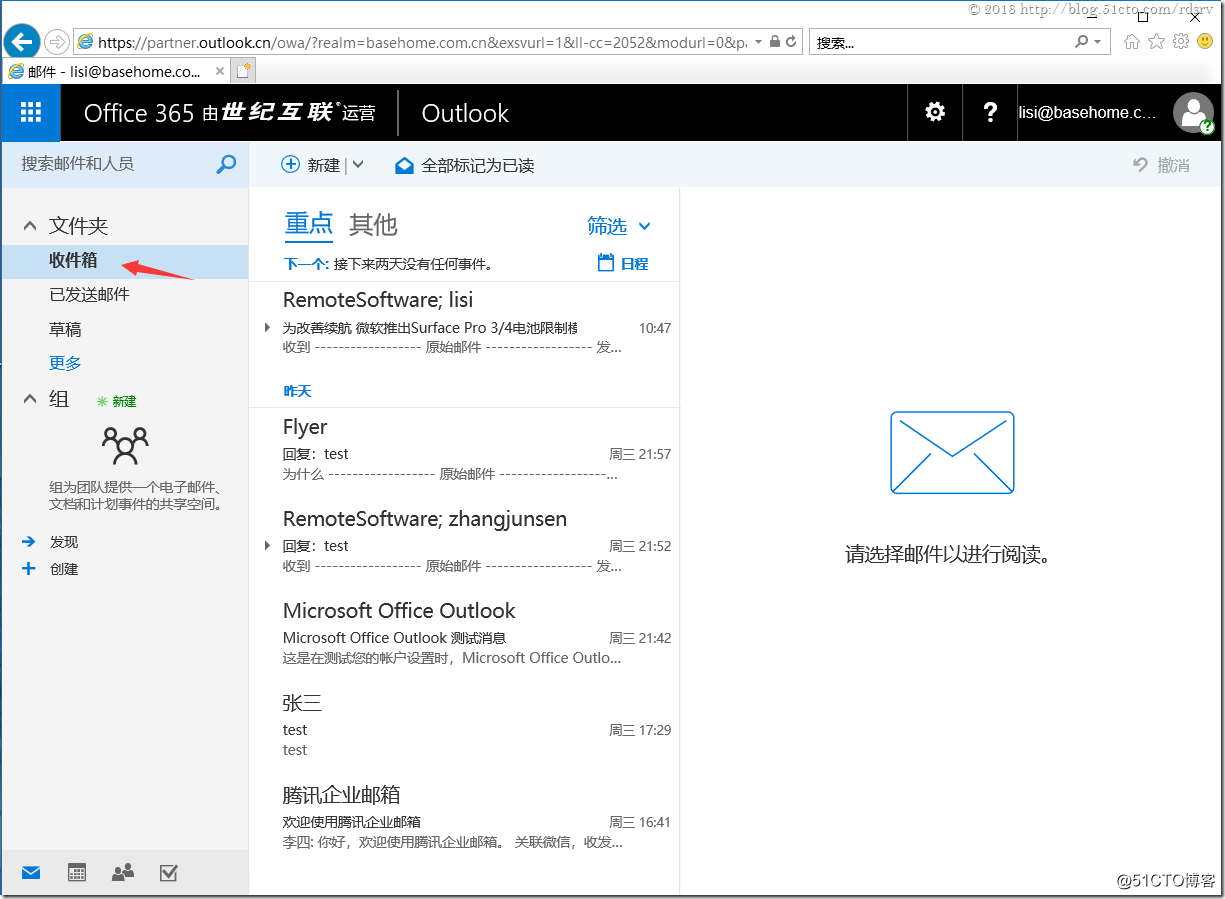Select the 重点 focused inbox tab
This screenshot has height=899, width=1225.
click(x=309, y=225)
